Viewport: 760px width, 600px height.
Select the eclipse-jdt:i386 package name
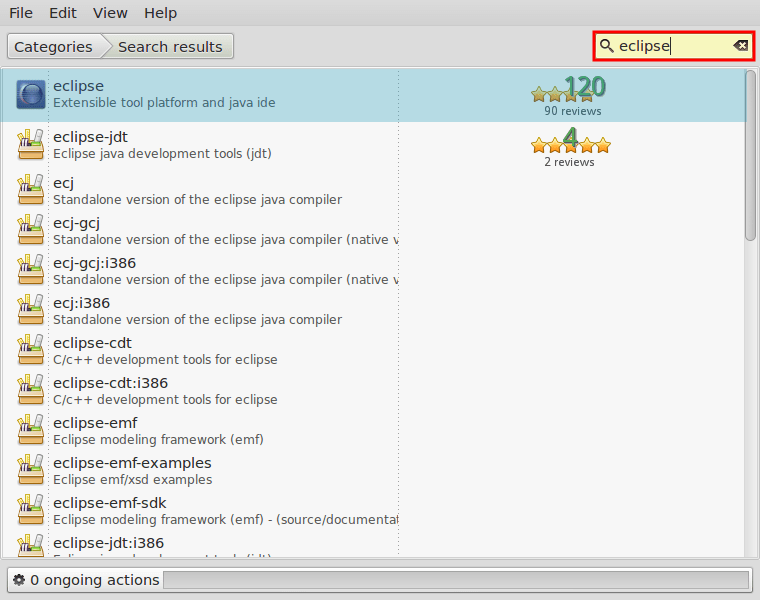tap(109, 543)
